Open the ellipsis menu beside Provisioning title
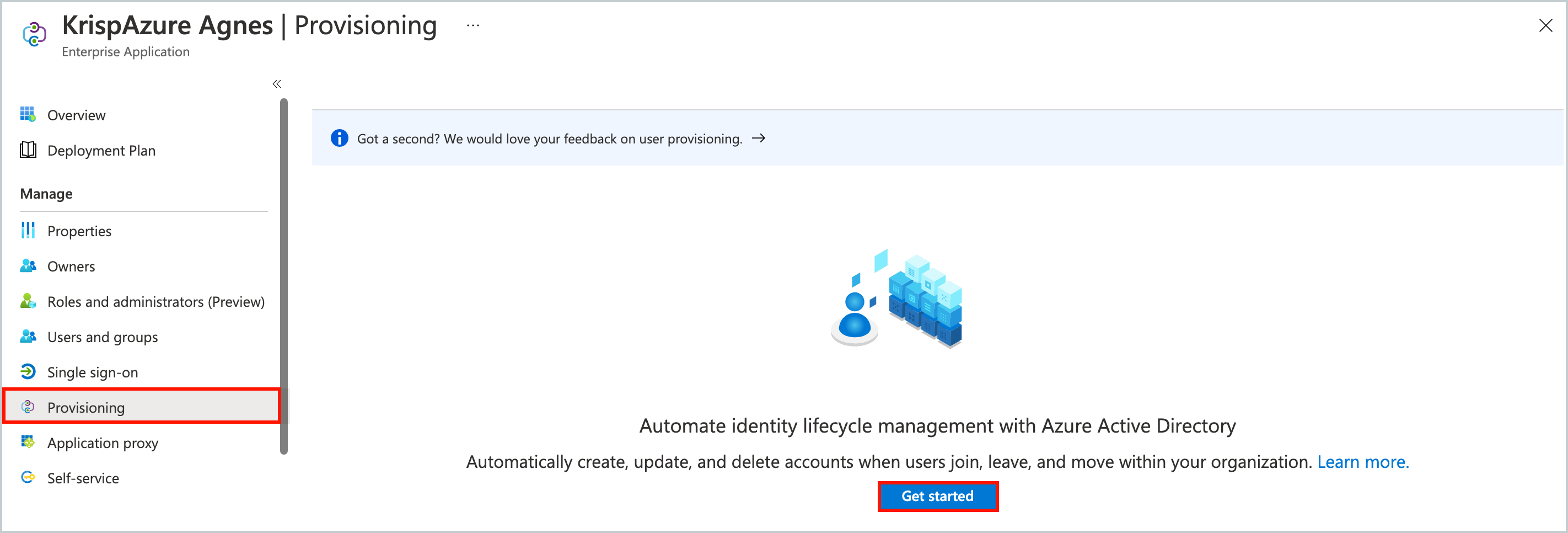The image size is (1568, 533). pyautogui.click(x=472, y=24)
